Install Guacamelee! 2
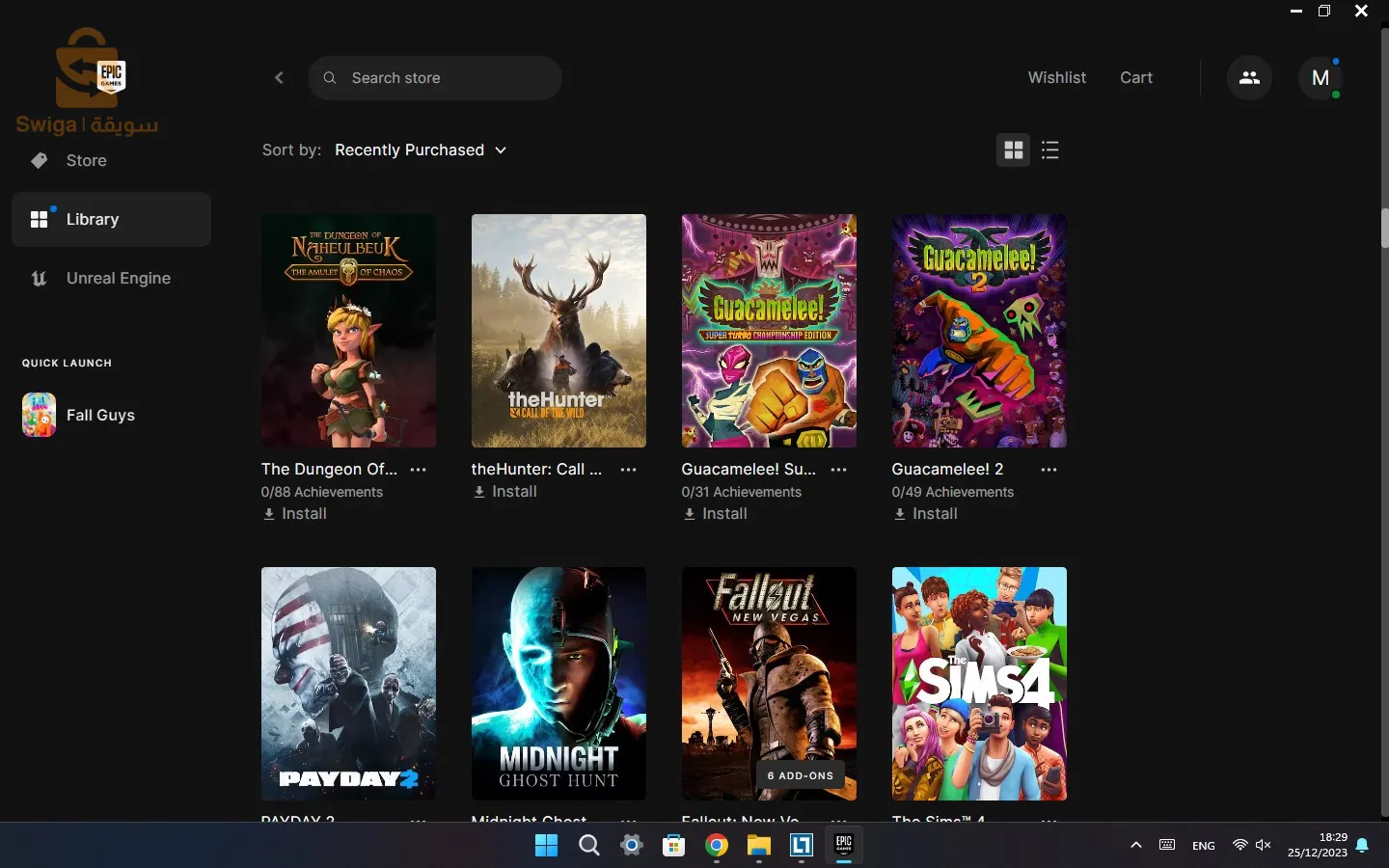Screen dimensions: 1389x868 [x=926, y=514]
